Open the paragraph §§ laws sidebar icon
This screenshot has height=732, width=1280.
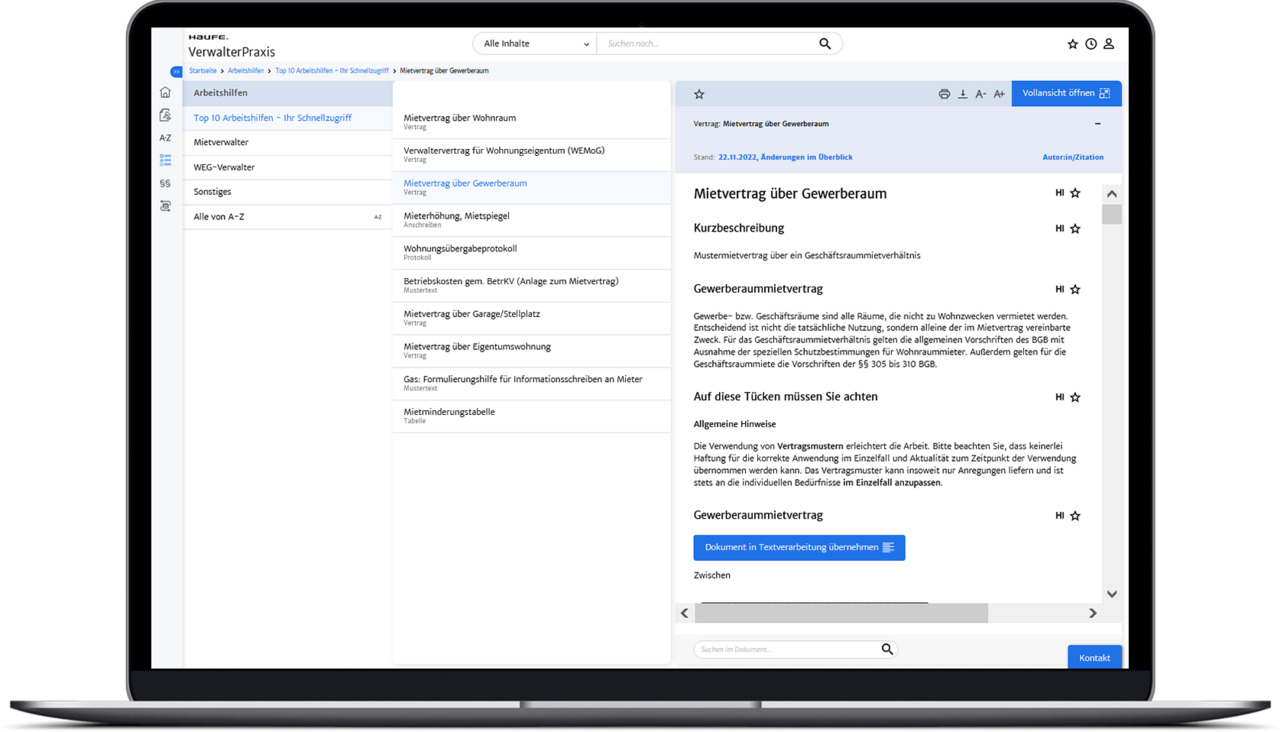[165, 183]
